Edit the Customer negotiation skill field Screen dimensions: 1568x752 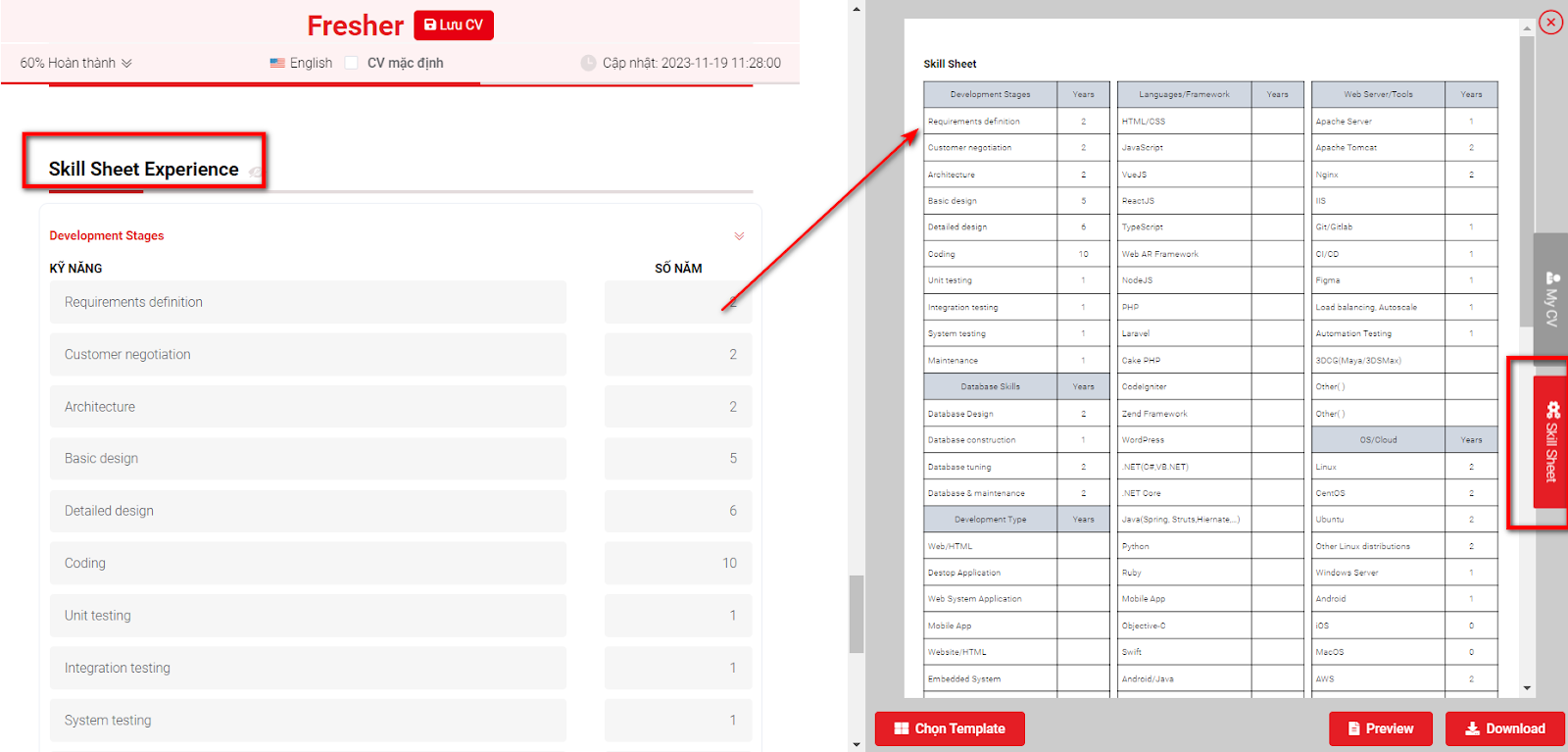[x=308, y=354]
